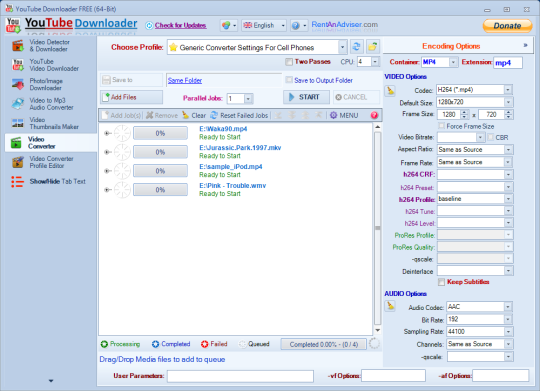Click the YouTube Downloader logo
This screenshot has height=391, width=540.
[x=71, y=24]
